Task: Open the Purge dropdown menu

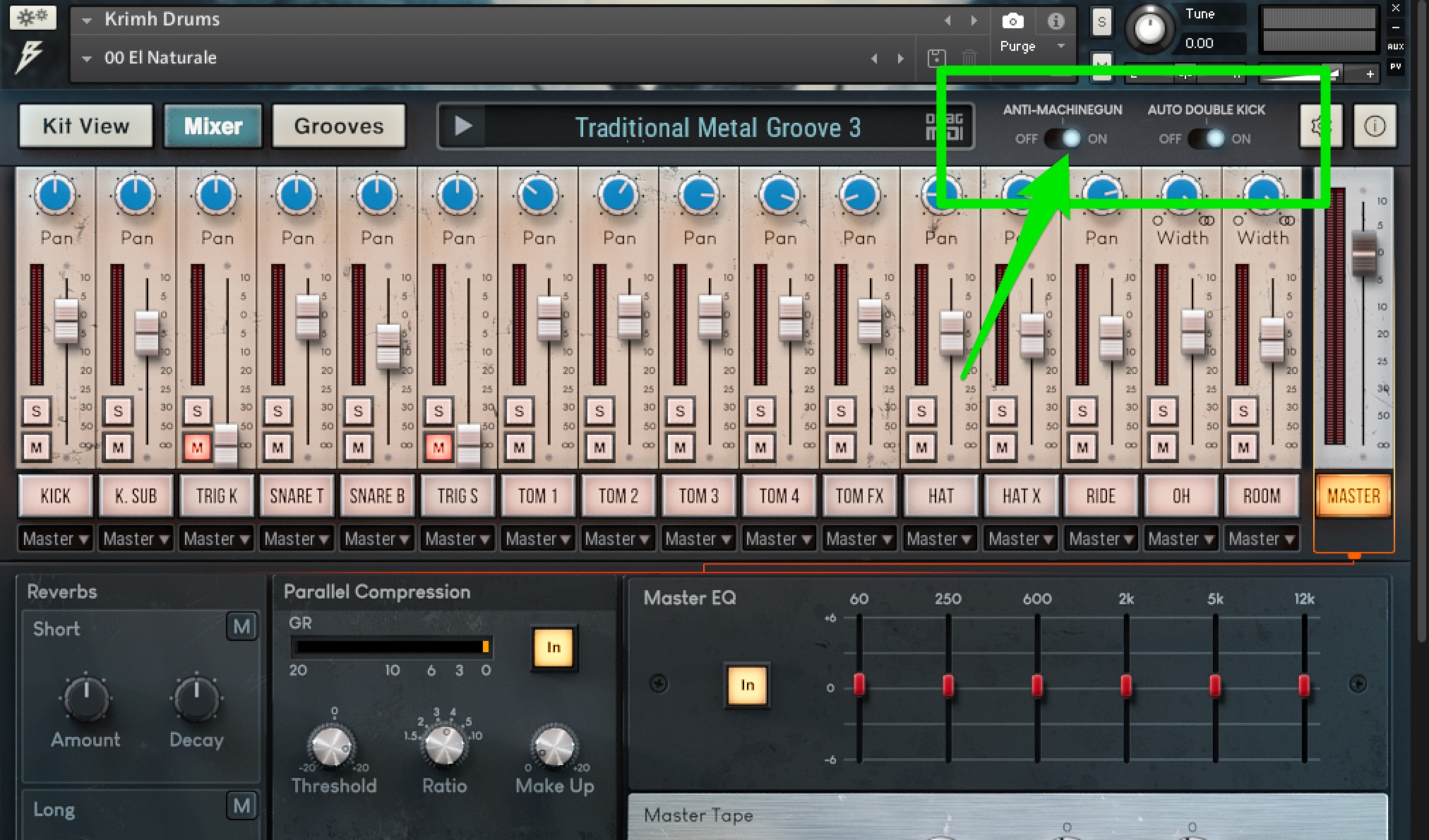Action: click(1031, 46)
